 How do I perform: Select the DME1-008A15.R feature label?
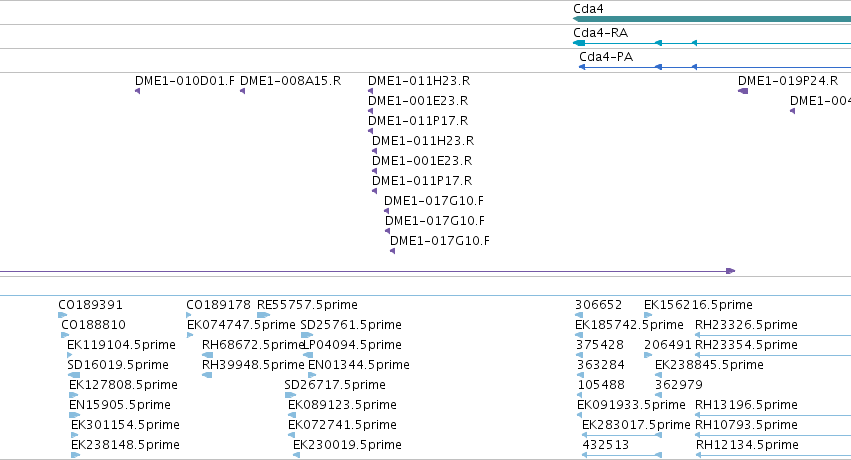point(290,81)
